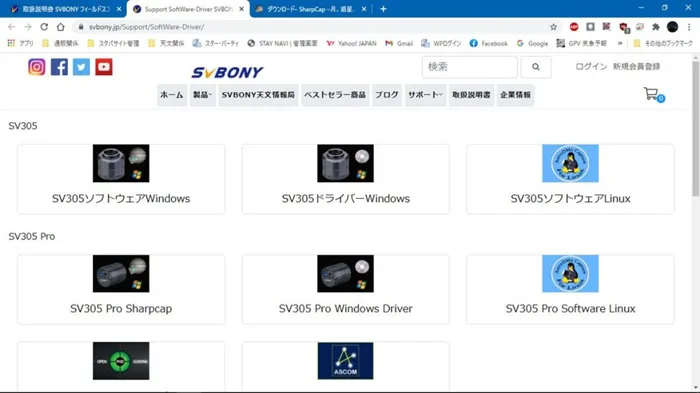Show more bookmarks with the chevron

coord(620,43)
